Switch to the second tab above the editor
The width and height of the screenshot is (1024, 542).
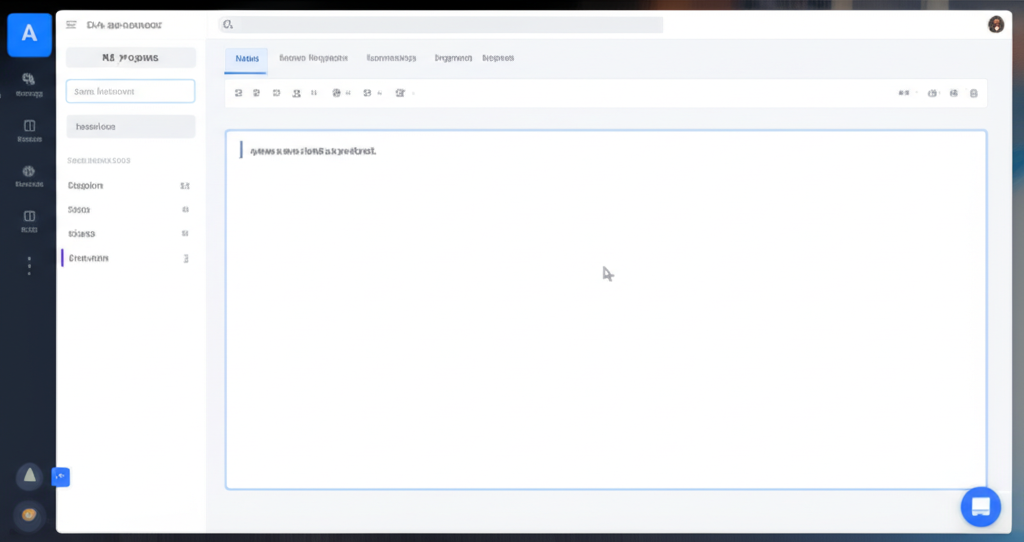pos(312,59)
